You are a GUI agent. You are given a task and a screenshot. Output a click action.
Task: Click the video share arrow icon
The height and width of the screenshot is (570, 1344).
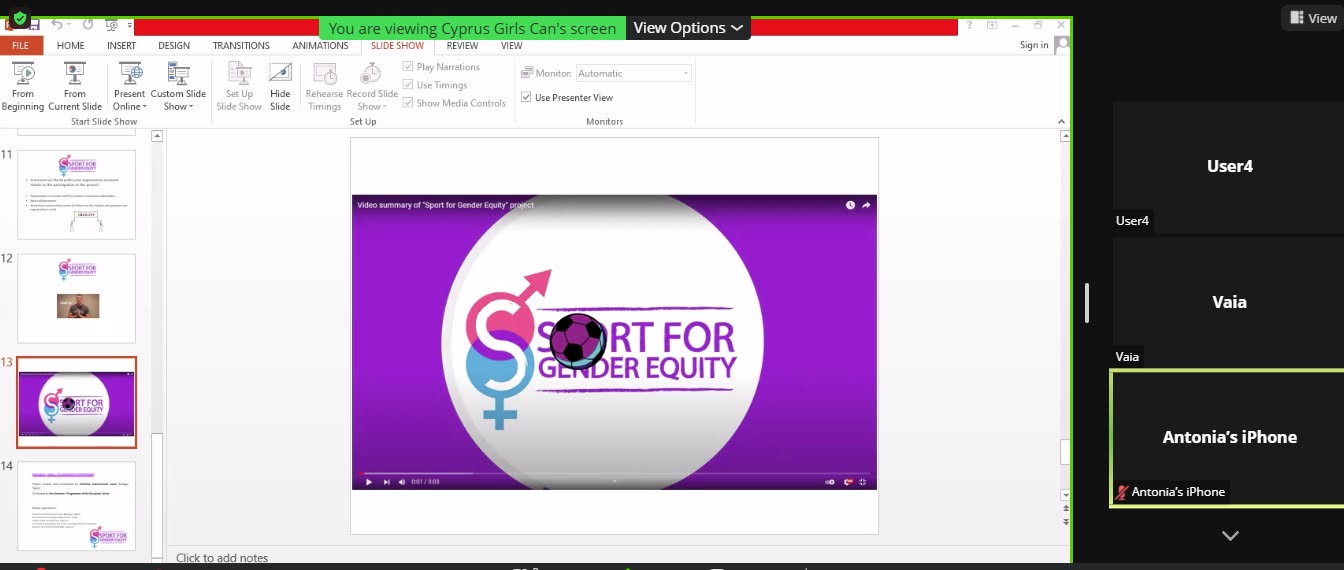tap(866, 205)
